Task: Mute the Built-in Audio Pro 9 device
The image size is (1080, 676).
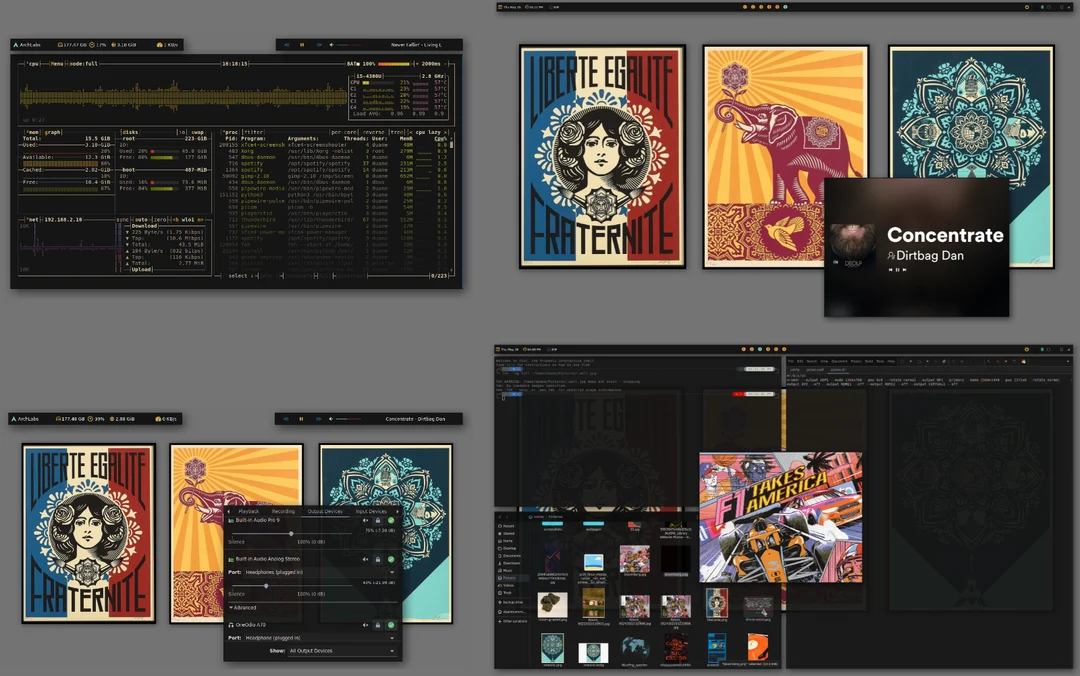Action: click(x=365, y=520)
